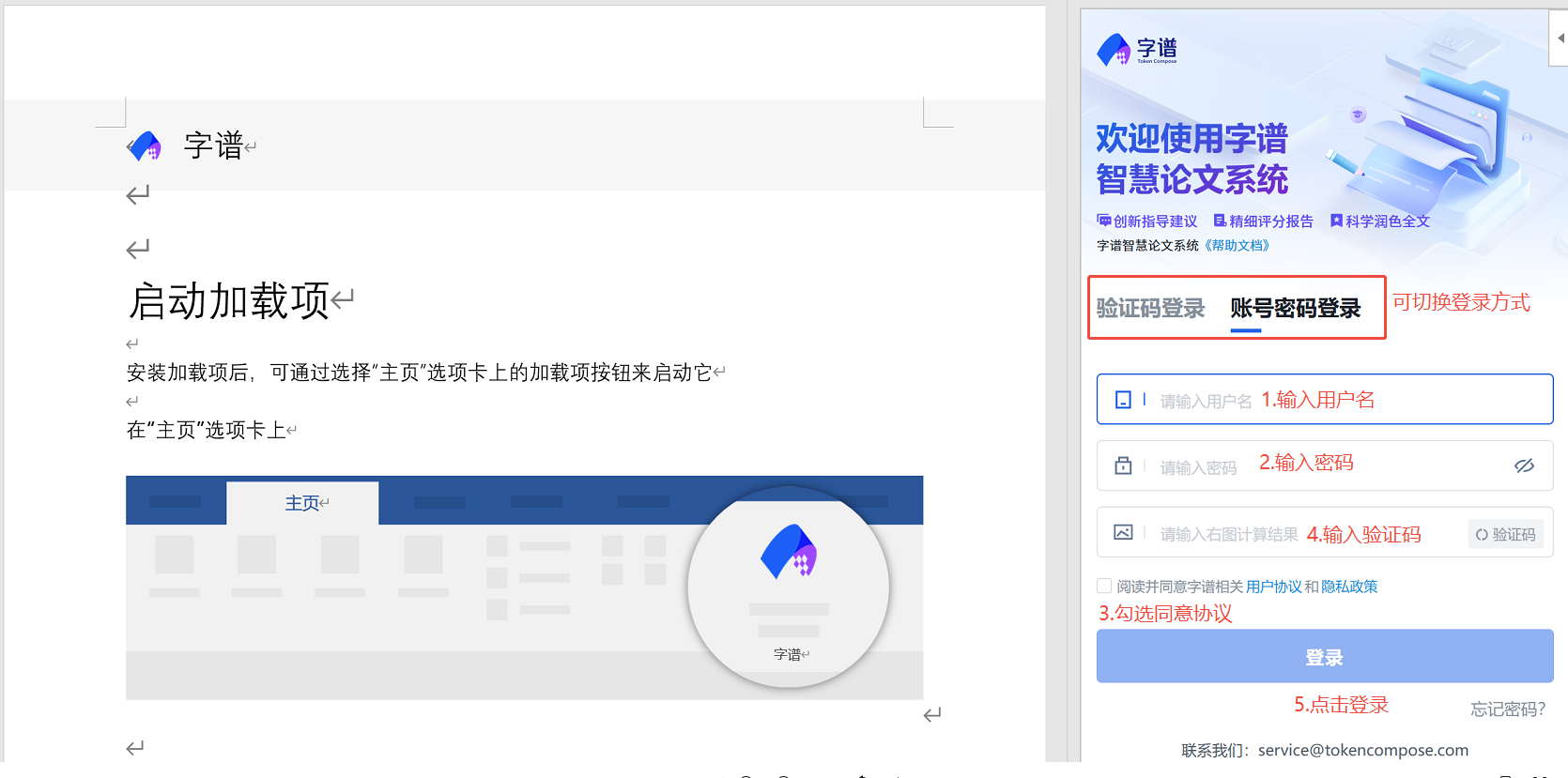Click the 忘记密码? link
Screen dimensions: 1568x778
(x=1507, y=709)
